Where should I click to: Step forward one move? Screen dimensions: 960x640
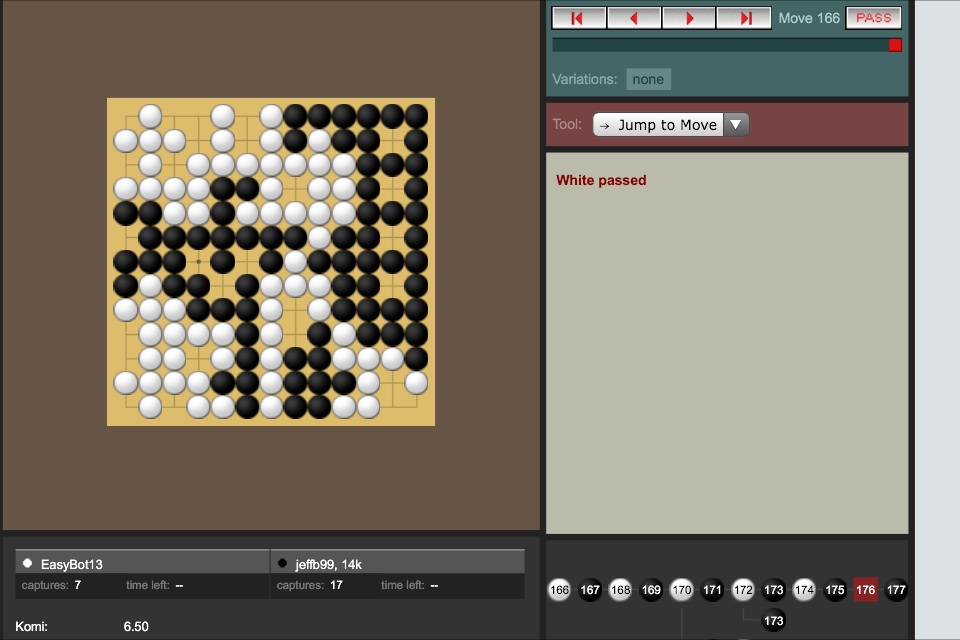pyautogui.click(x=689, y=18)
